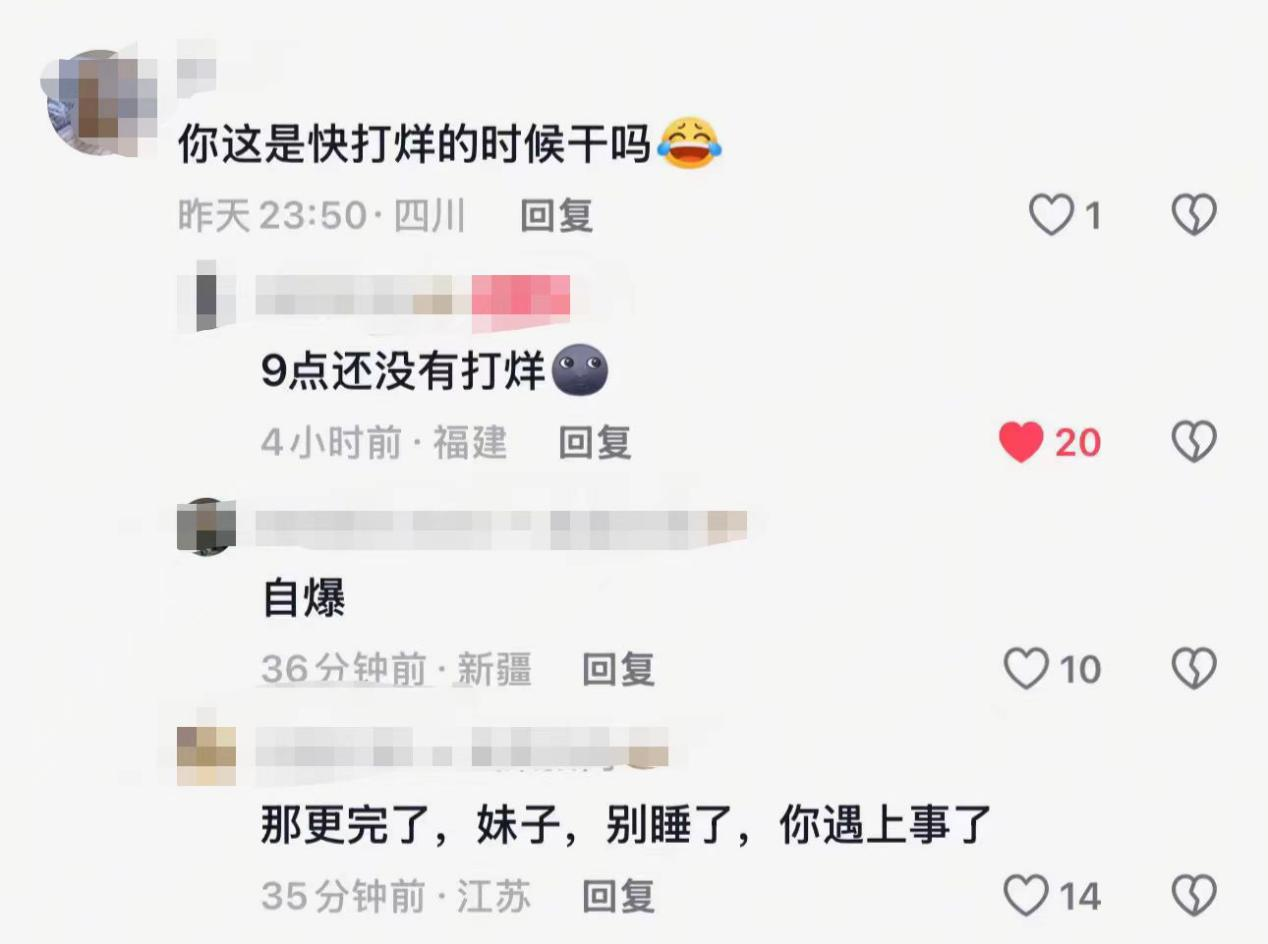Like the Jiangsu reply with 14 likes
This screenshot has width=1268, height=944.
click(1026, 896)
